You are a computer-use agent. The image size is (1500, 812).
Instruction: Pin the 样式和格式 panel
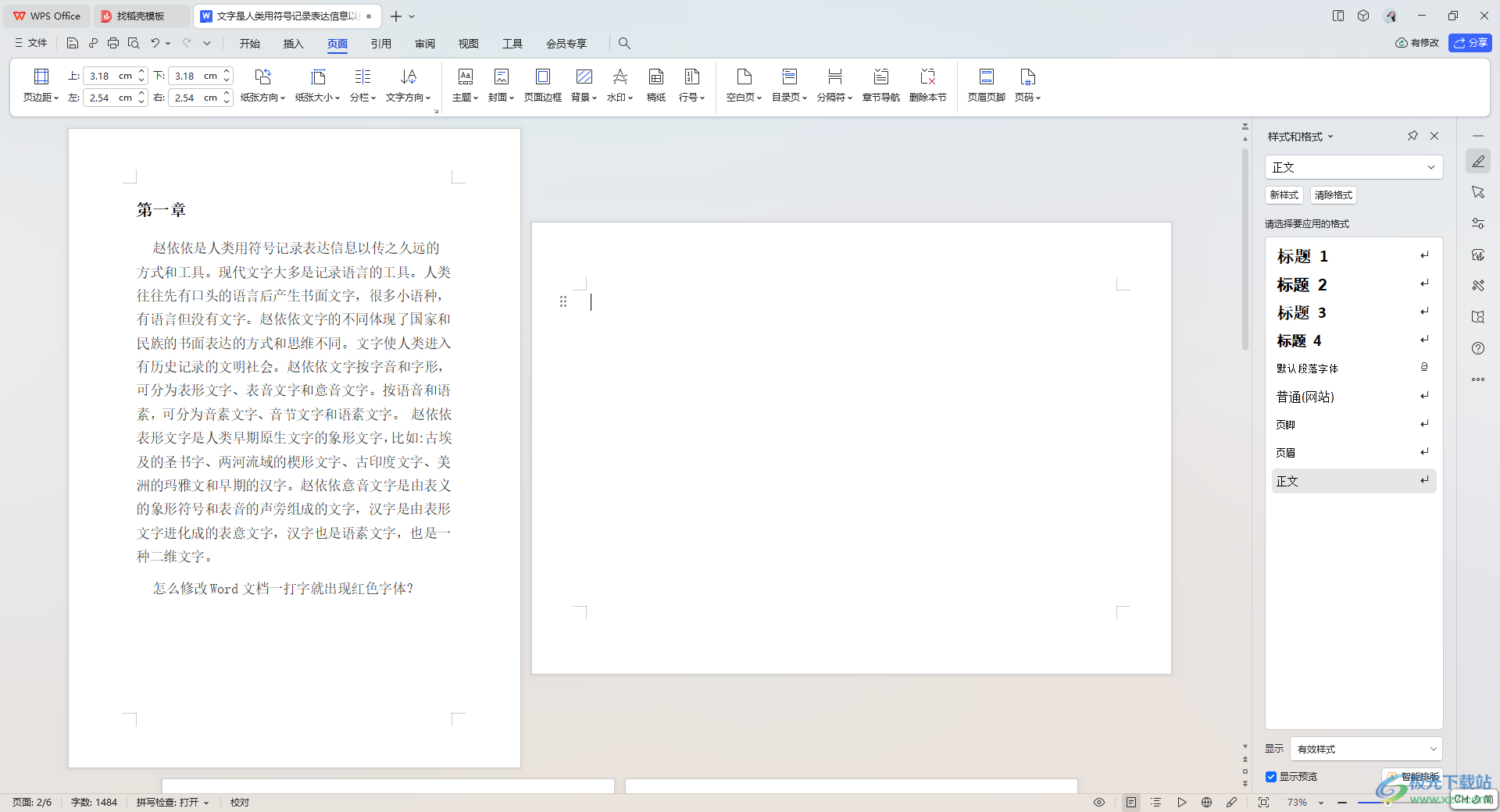point(1412,136)
